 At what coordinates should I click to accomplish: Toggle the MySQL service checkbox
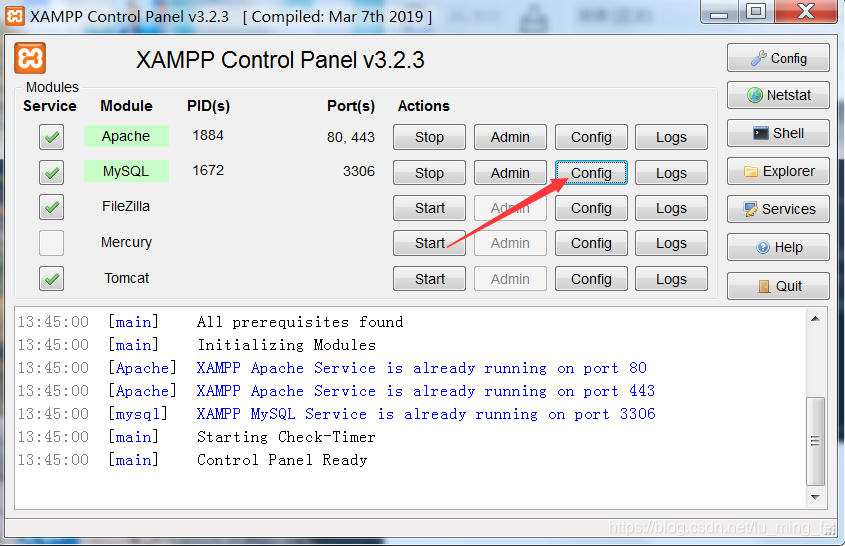click(x=51, y=172)
